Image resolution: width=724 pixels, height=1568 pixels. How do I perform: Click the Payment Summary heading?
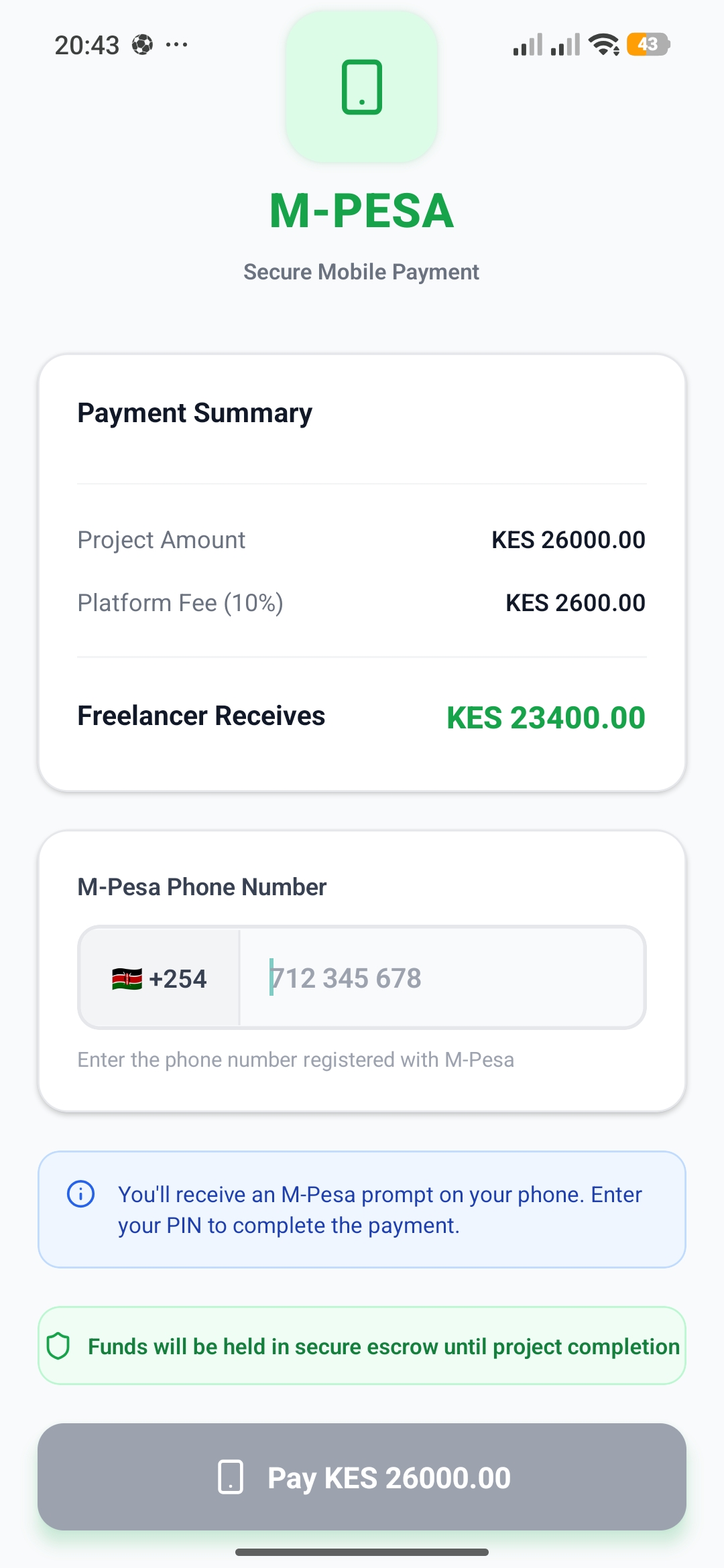click(194, 412)
